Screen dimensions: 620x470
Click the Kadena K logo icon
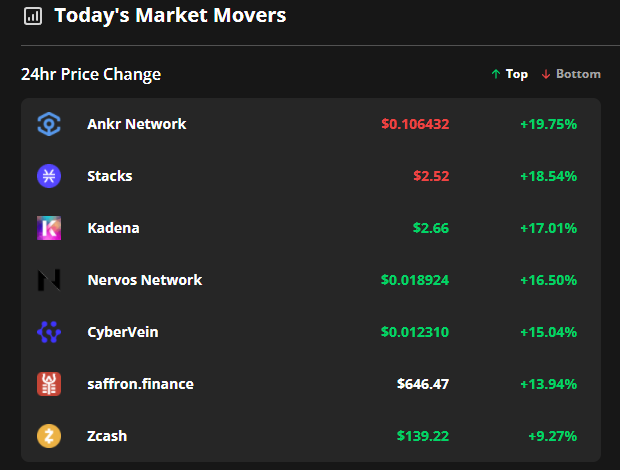coord(49,228)
